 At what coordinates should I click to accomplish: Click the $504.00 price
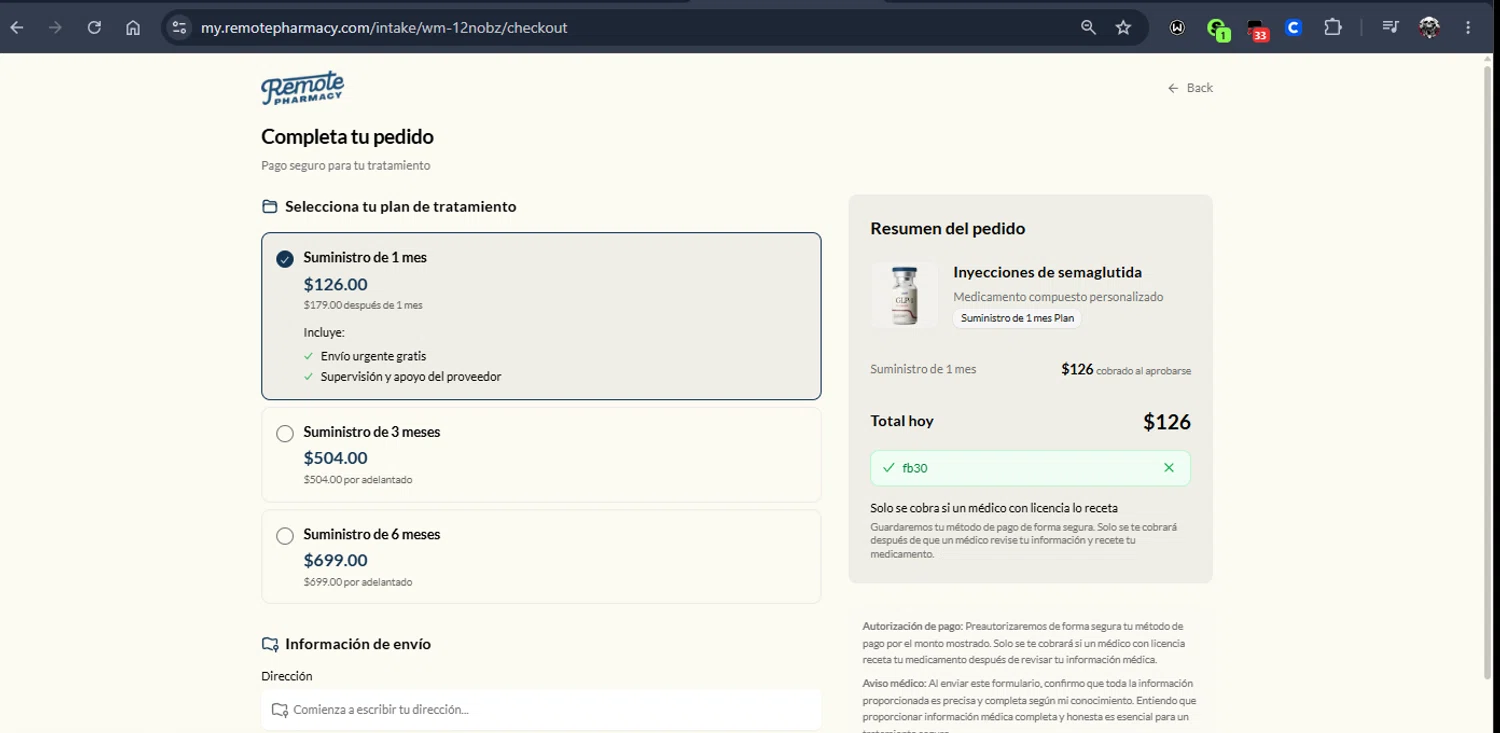click(336, 458)
